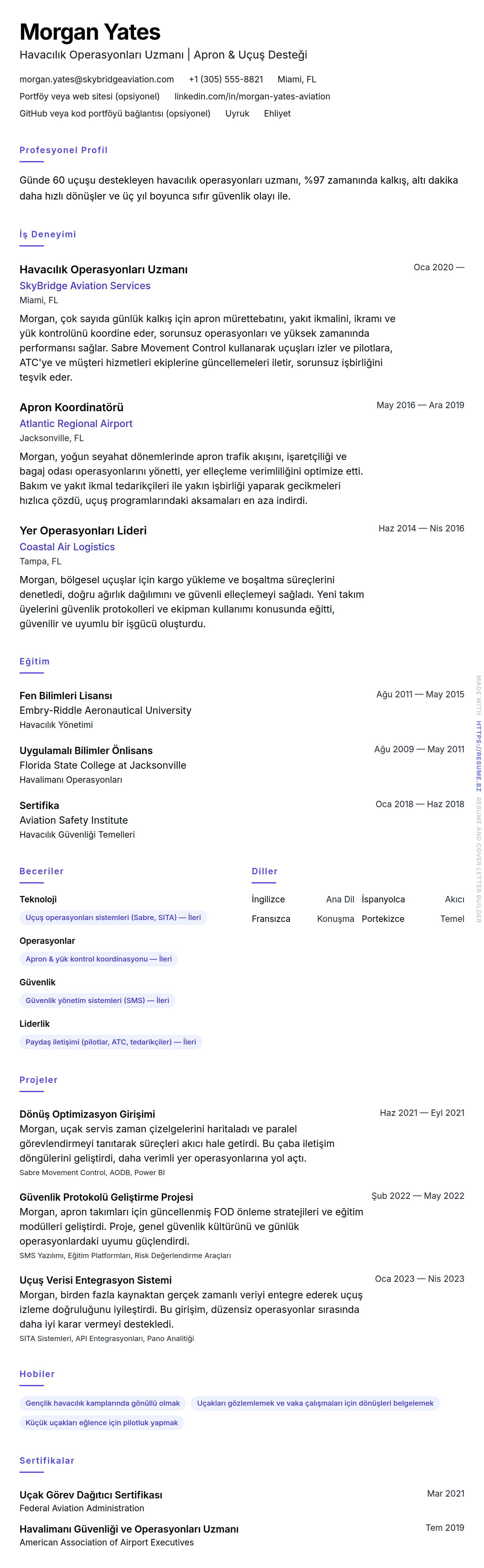The width and height of the screenshot is (484, 1568).
Task: Click the Uçuş operasyonları sistemleri skill tag
Action: click(113, 917)
